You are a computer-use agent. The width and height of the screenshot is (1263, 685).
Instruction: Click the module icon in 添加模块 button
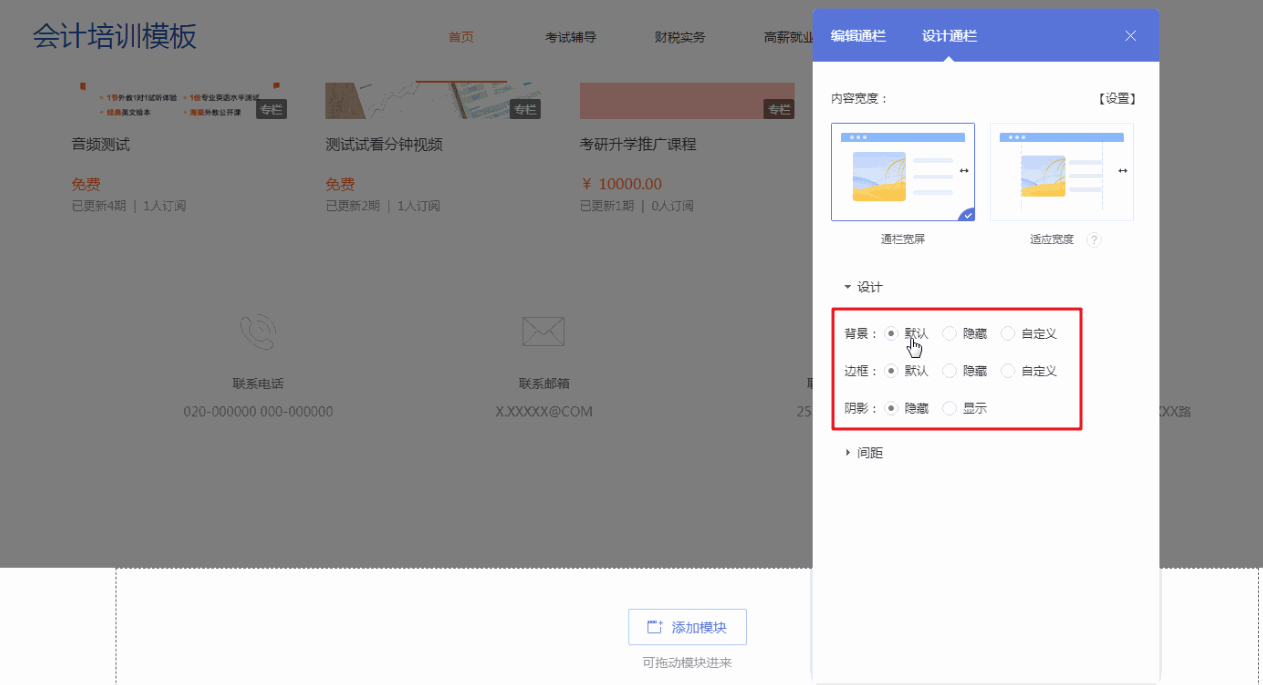coord(655,628)
